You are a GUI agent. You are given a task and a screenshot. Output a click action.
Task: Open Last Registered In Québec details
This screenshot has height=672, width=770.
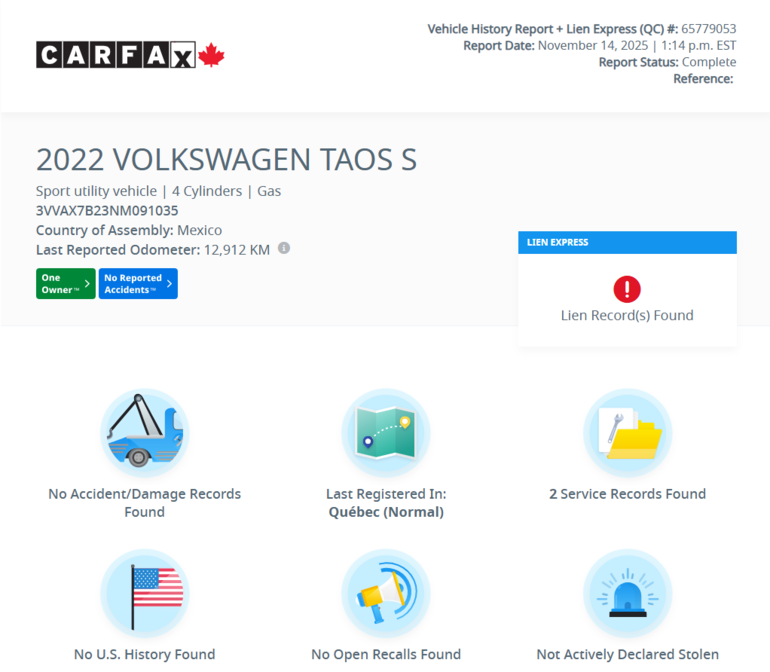click(x=385, y=503)
